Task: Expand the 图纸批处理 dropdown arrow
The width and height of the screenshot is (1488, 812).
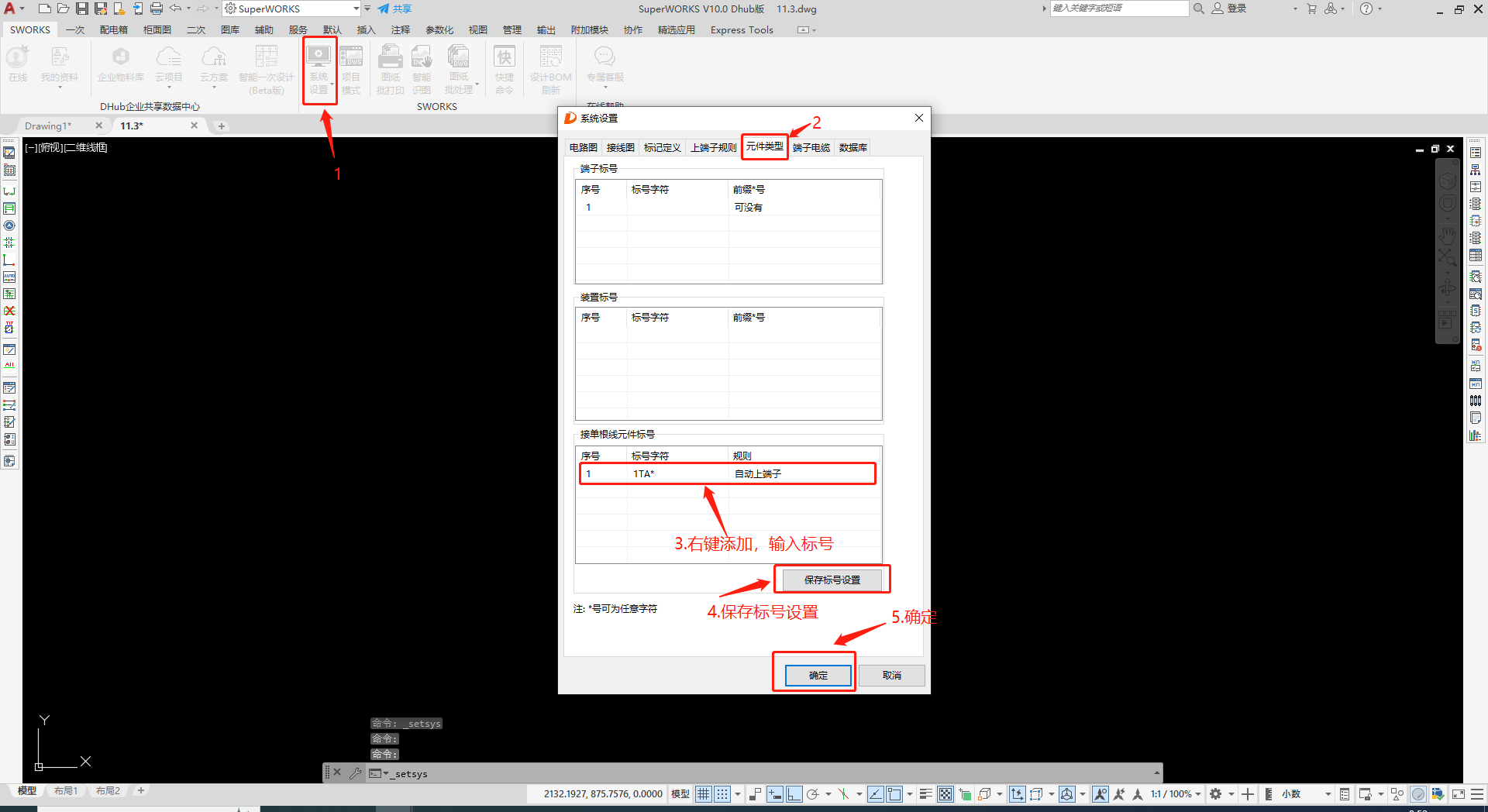Action: [477, 84]
